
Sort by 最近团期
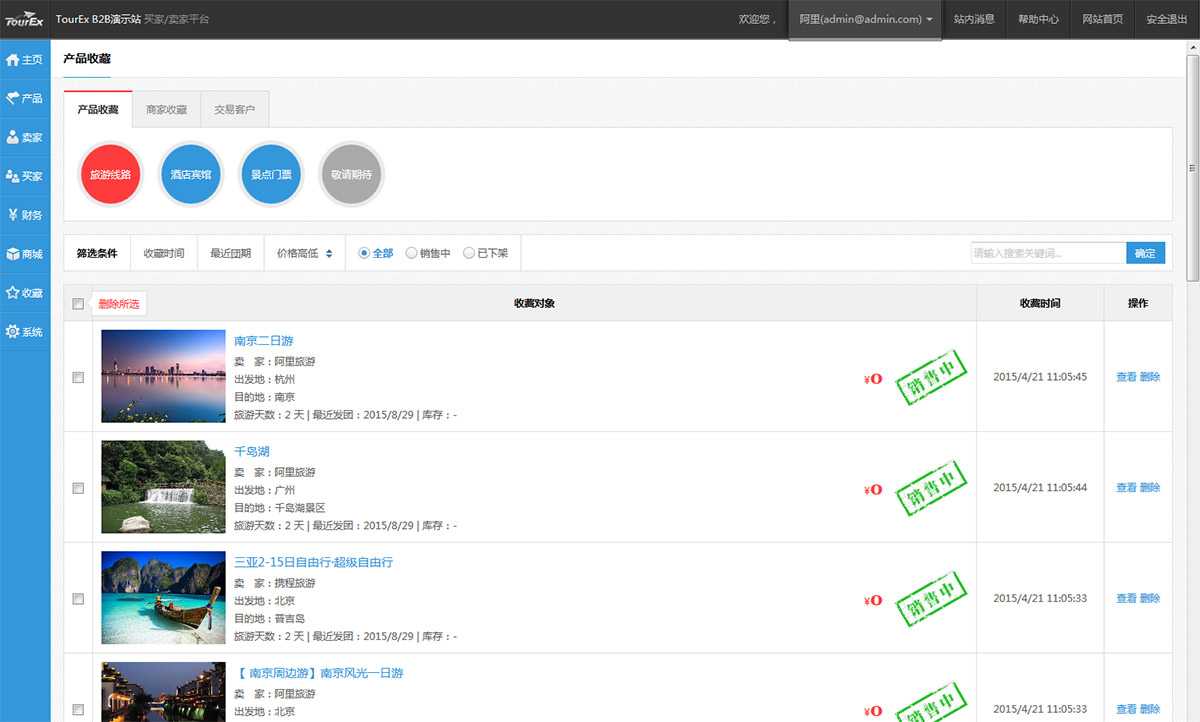pos(231,254)
